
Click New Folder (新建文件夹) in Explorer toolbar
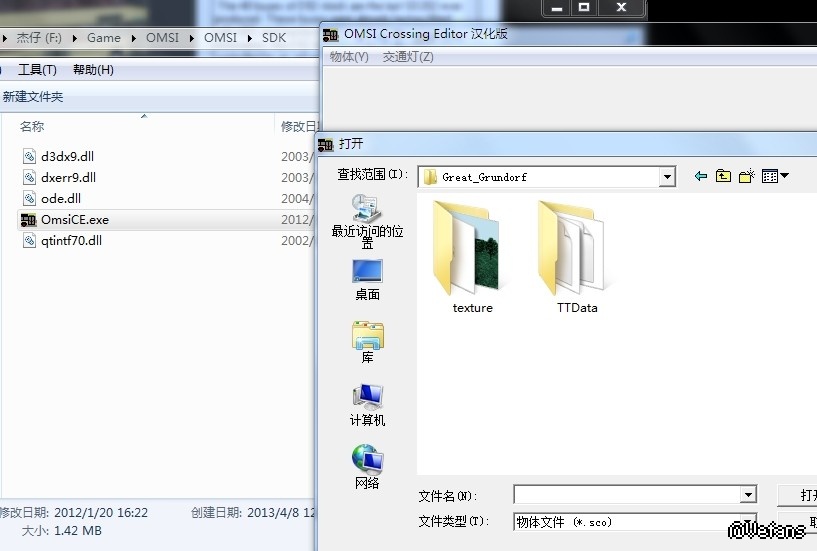click(33, 97)
